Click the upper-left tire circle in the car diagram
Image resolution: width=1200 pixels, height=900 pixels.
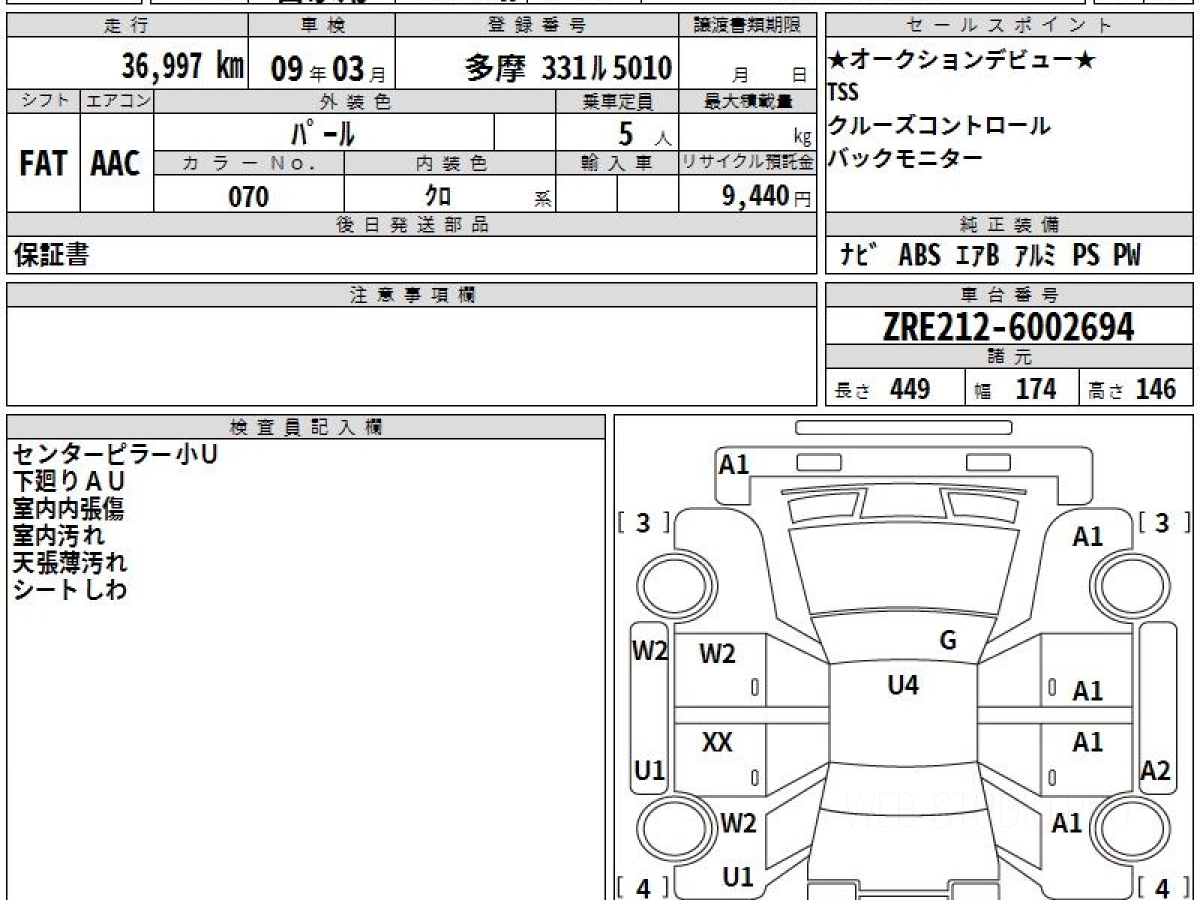pyautogui.click(x=669, y=583)
